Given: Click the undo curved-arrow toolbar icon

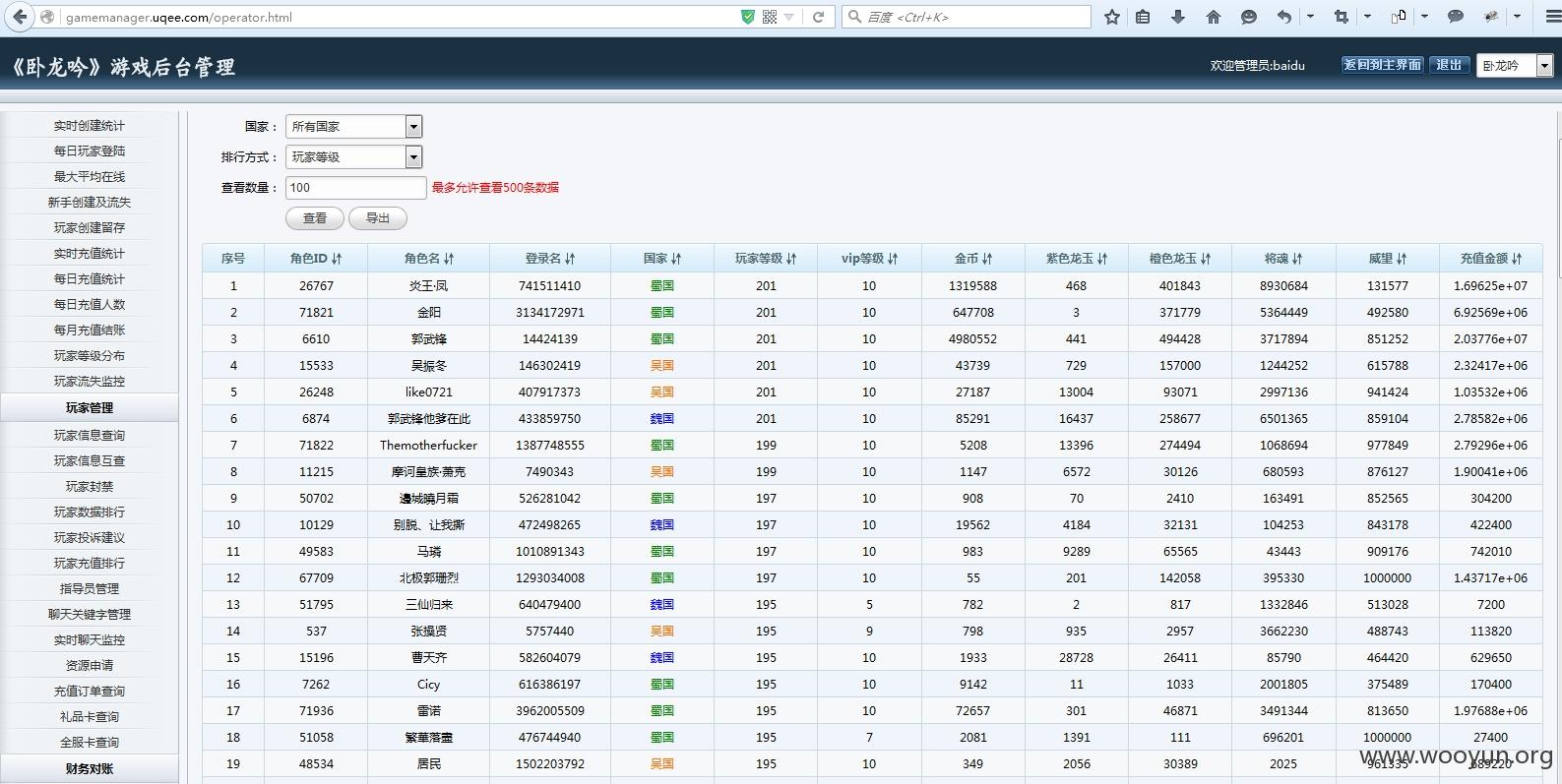Looking at the screenshot, I should (x=1284, y=17).
